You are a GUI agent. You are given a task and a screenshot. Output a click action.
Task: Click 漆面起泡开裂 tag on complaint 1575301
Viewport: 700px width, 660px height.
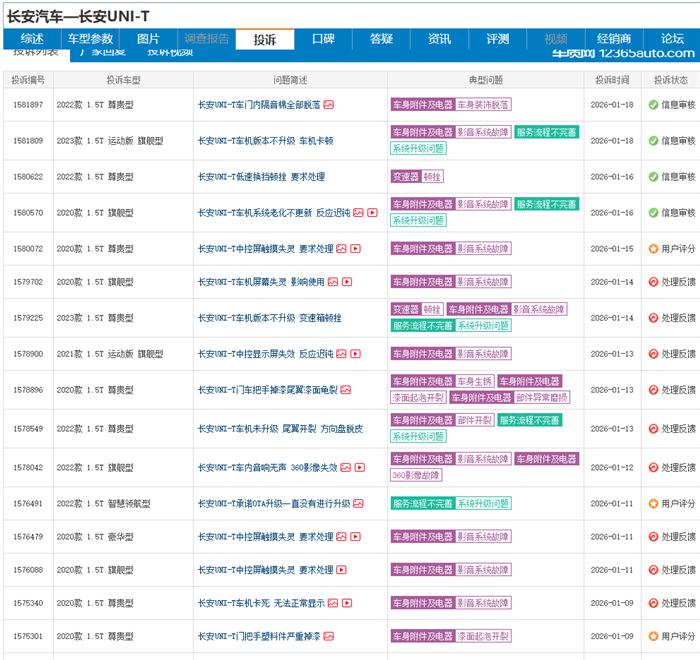pos(483,636)
